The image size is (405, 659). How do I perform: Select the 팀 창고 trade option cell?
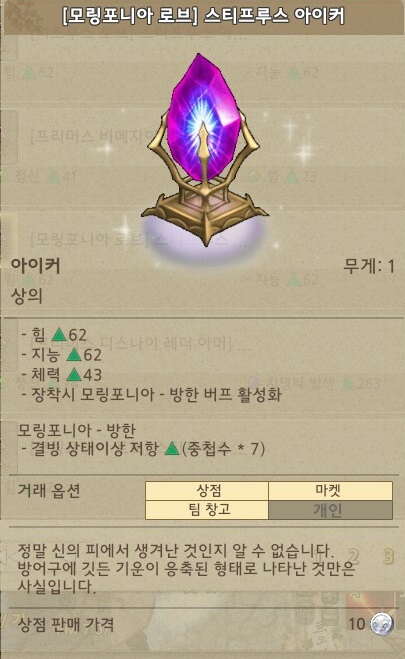tap(207, 510)
